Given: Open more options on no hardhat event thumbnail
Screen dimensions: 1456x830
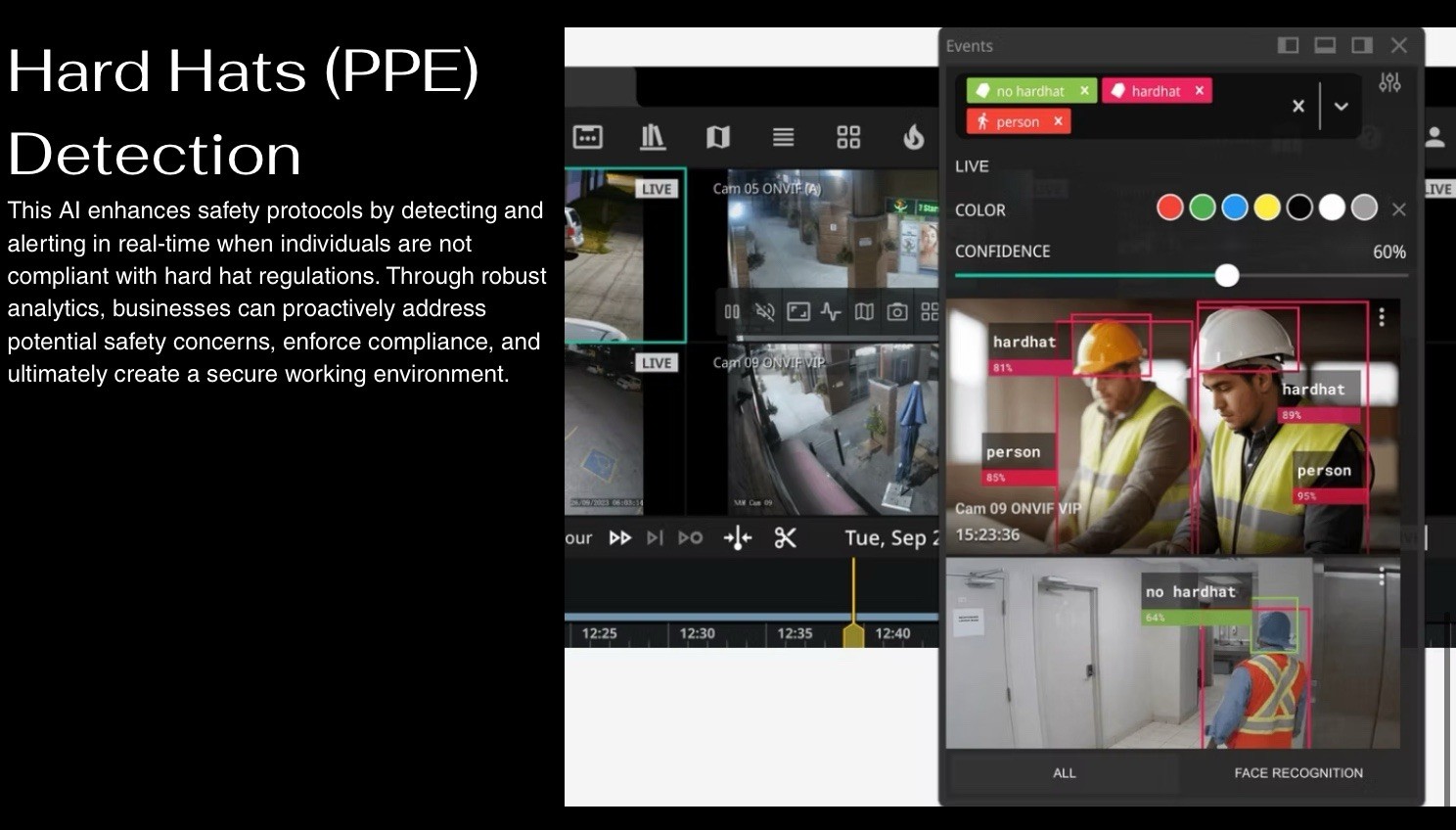Looking at the screenshot, I should (1382, 576).
